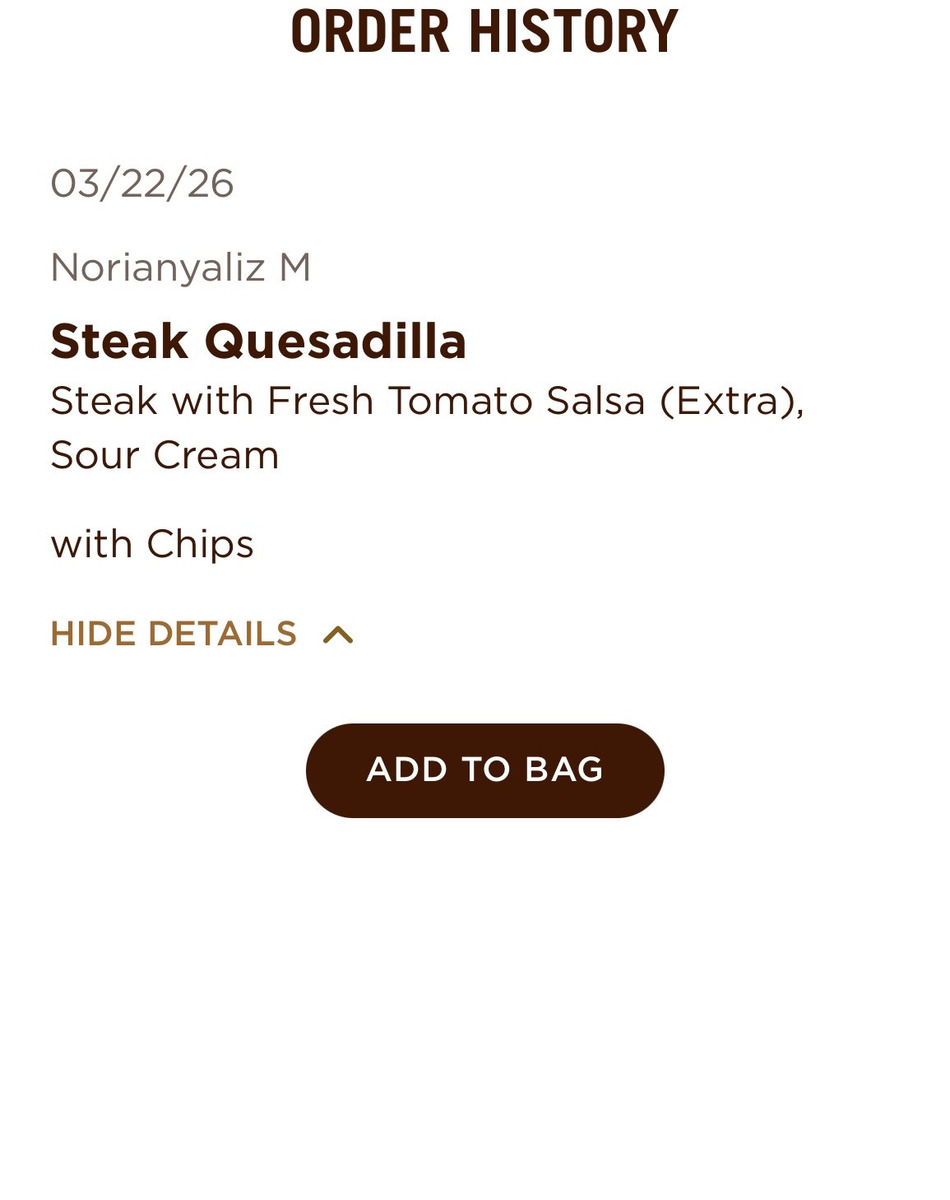
Task: Click the "with Chips" side text
Action: pos(152,545)
